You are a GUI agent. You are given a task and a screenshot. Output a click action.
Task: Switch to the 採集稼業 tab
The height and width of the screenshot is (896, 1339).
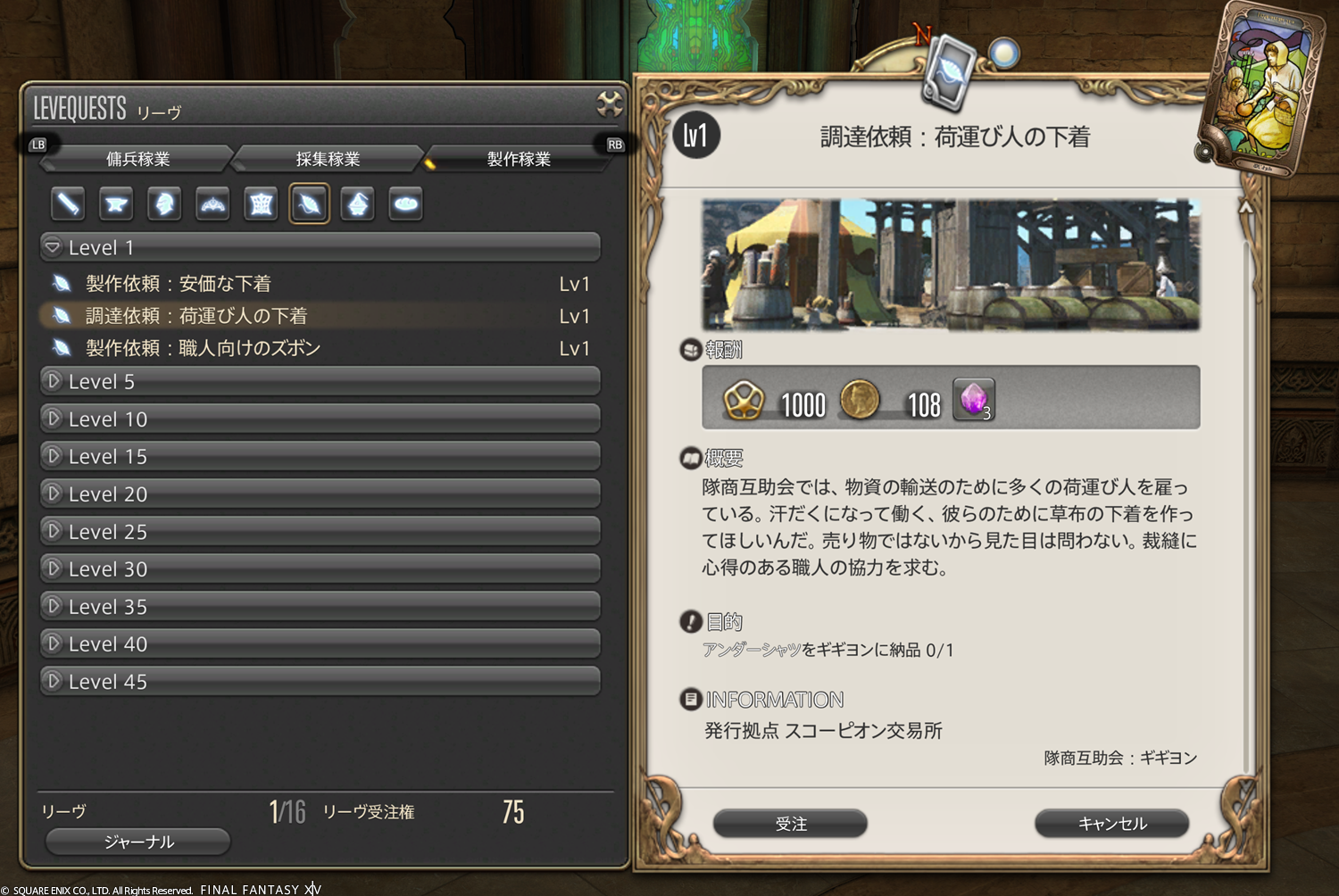coord(328,159)
